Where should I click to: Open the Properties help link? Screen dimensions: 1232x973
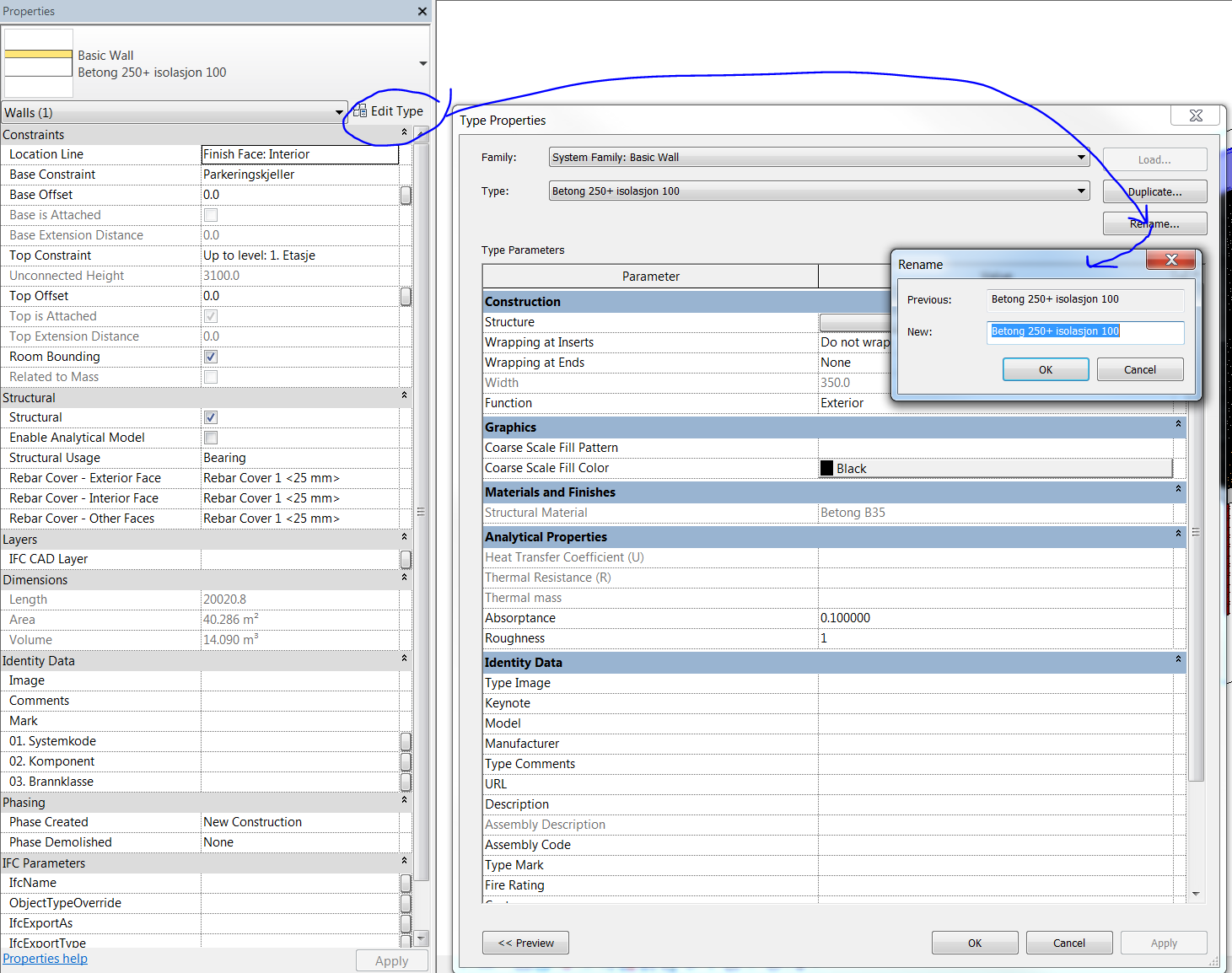click(x=45, y=958)
